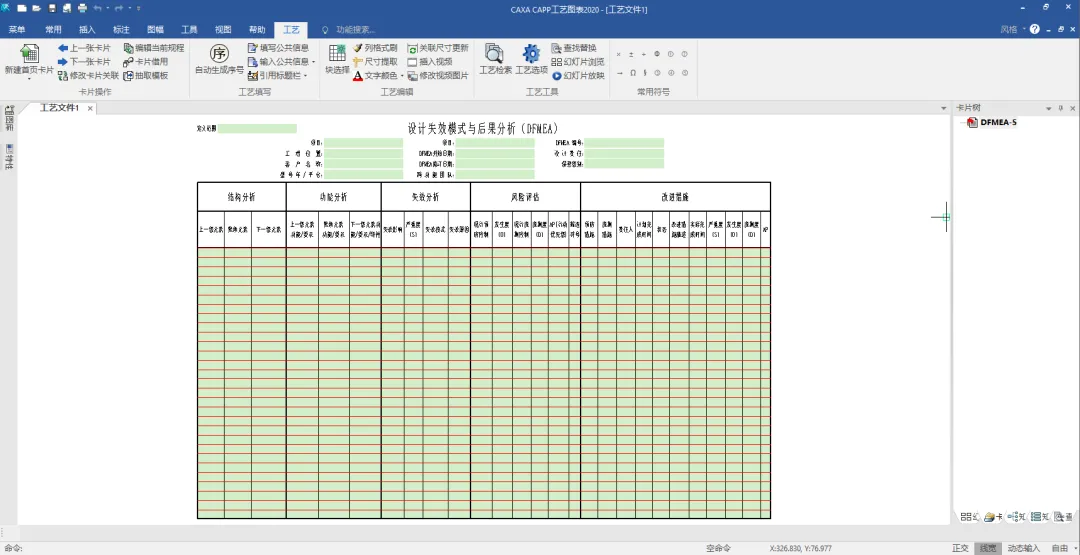Toggle Dynamic Input (动态输入) in status bar
The height and width of the screenshot is (555, 1080).
click(x=1024, y=549)
